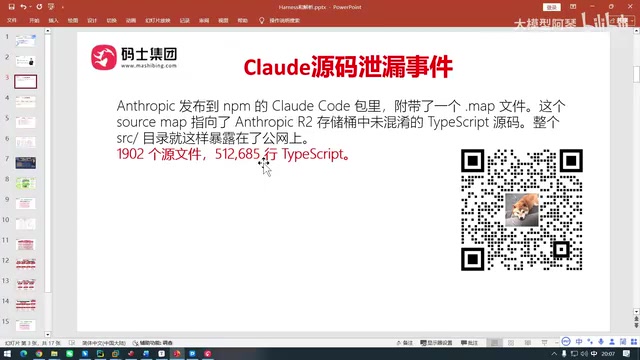Viewport: 640px width, 360px height.
Task: Open the 幻灯片放映 (Slide Show) tab
Action: [x=158, y=20]
